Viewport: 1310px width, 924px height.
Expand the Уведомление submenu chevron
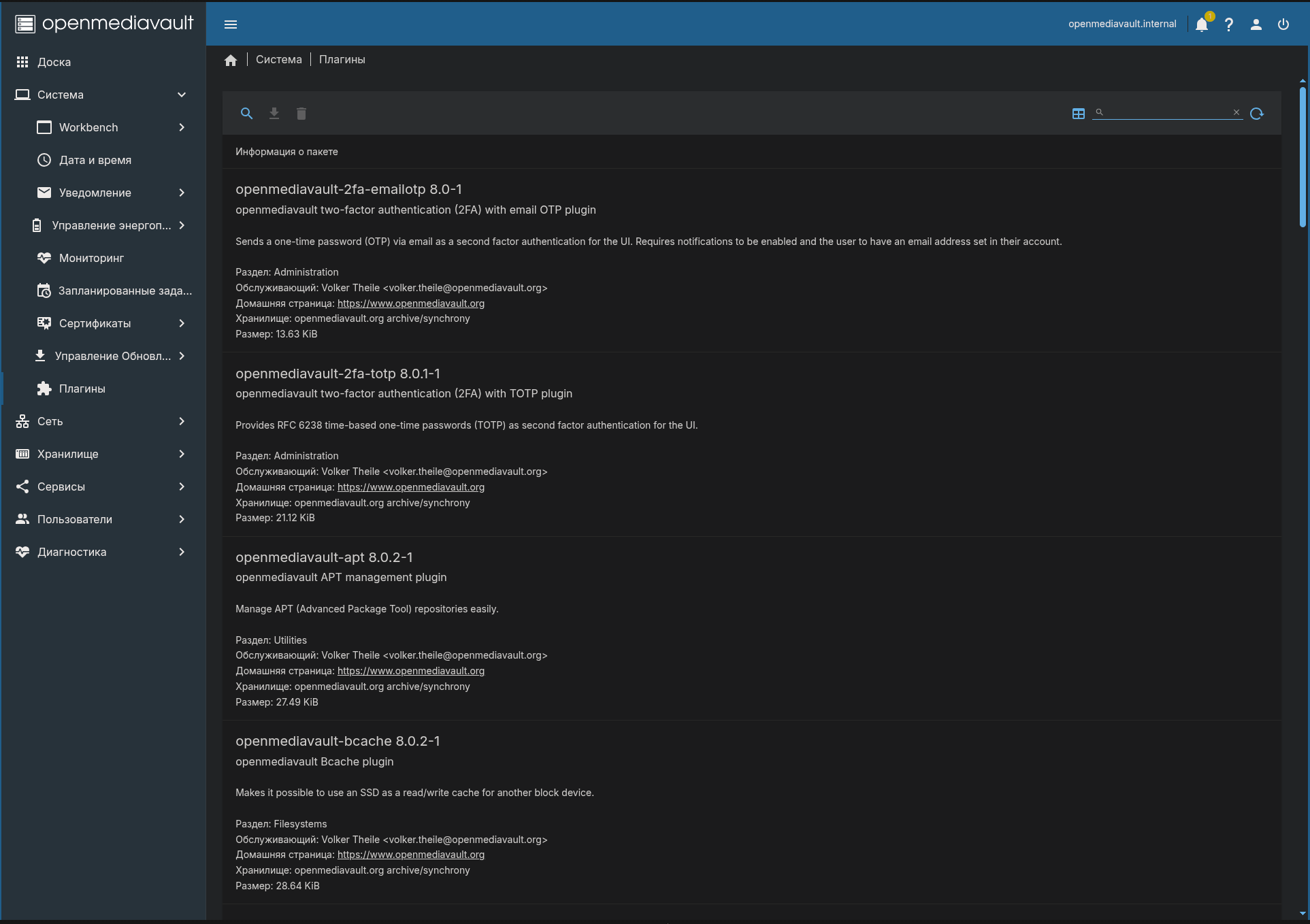182,193
